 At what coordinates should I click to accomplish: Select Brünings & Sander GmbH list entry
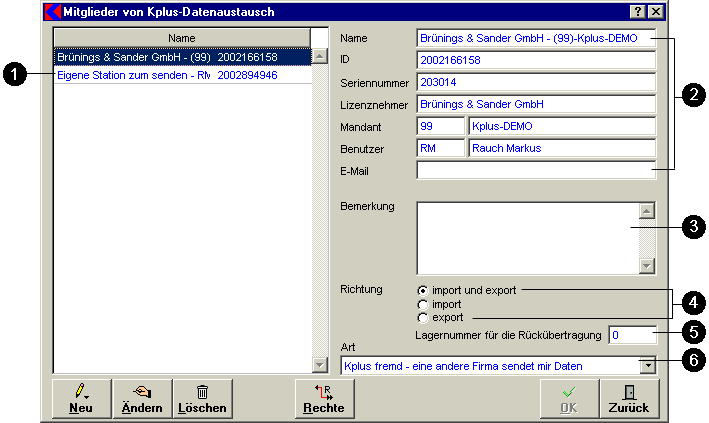133,58
